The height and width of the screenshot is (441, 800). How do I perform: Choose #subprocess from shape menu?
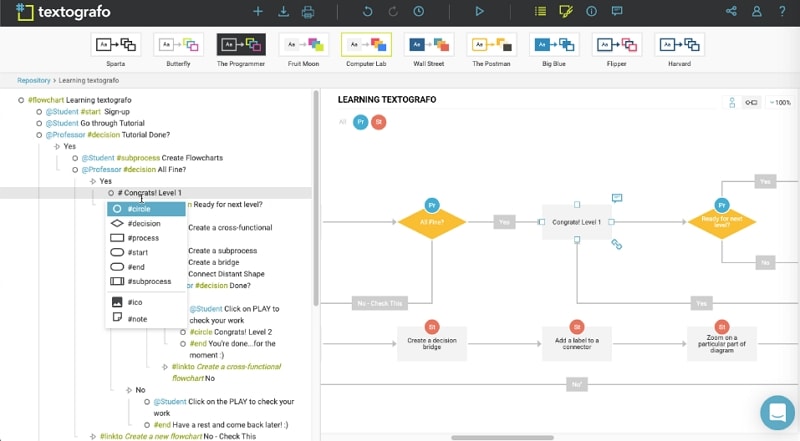146,281
